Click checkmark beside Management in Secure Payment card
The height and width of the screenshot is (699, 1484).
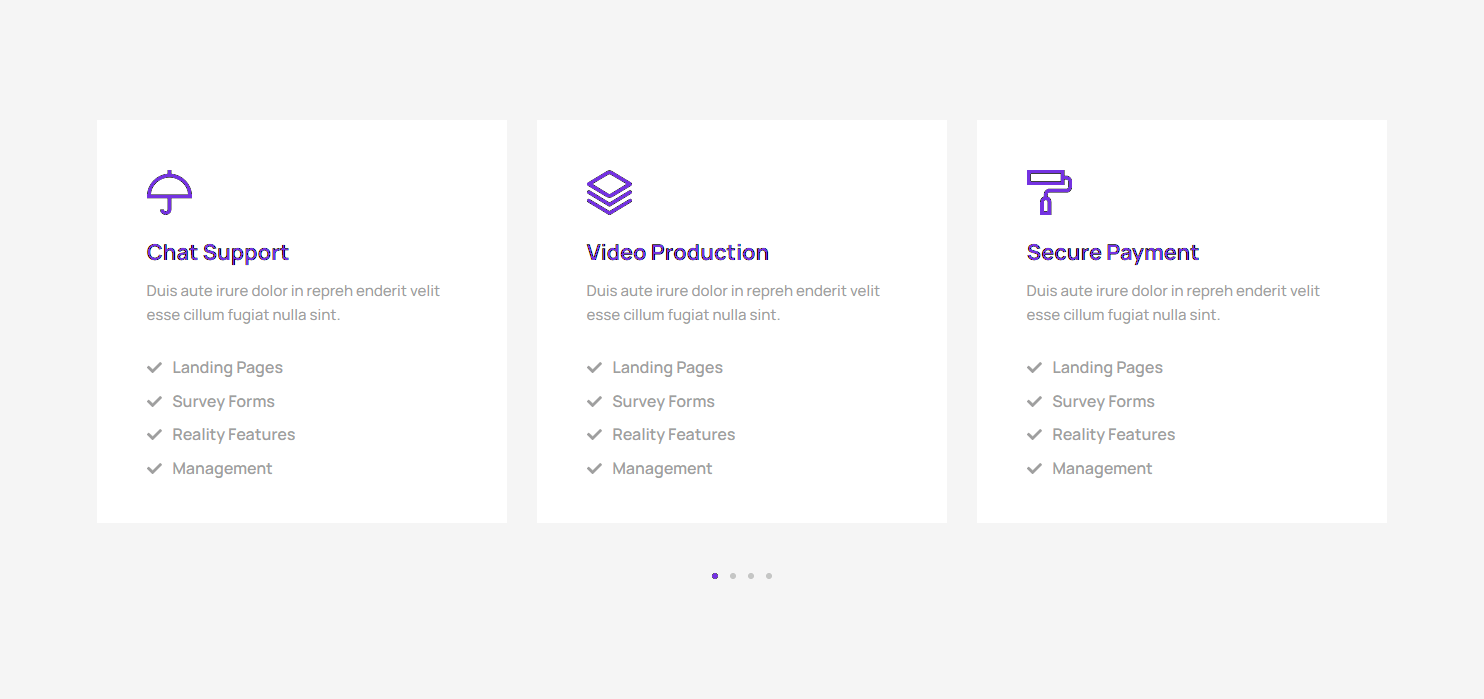click(1035, 469)
